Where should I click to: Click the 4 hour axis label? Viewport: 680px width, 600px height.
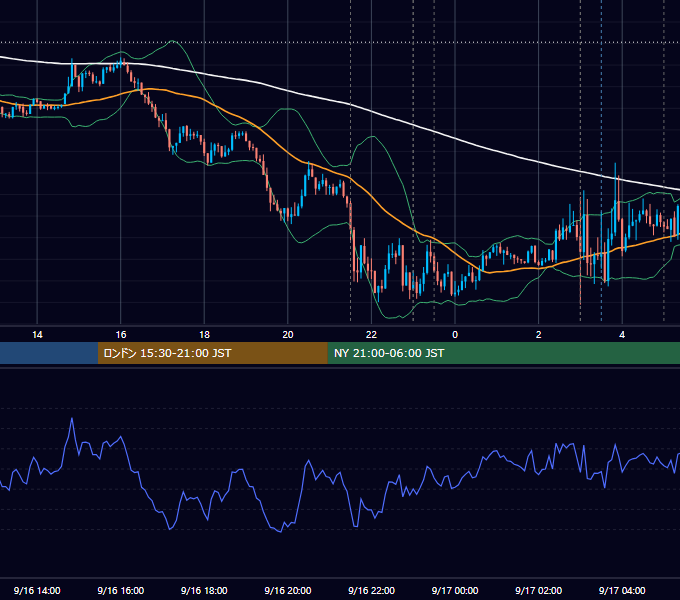click(x=622, y=335)
